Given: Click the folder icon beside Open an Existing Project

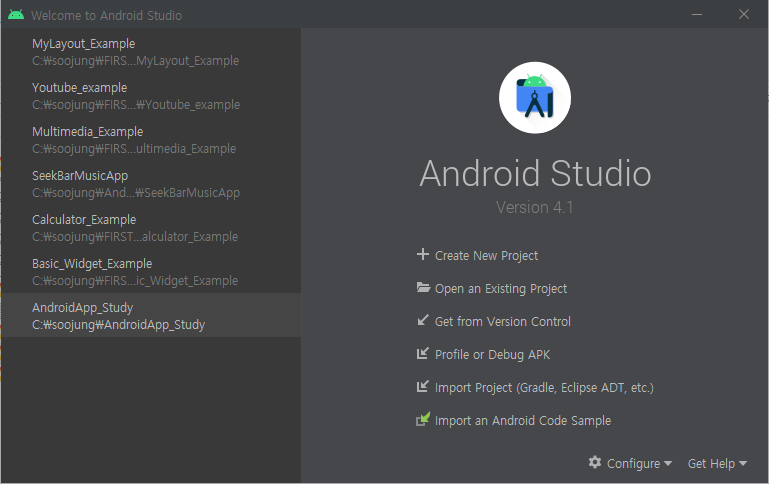Looking at the screenshot, I should 423,287.
